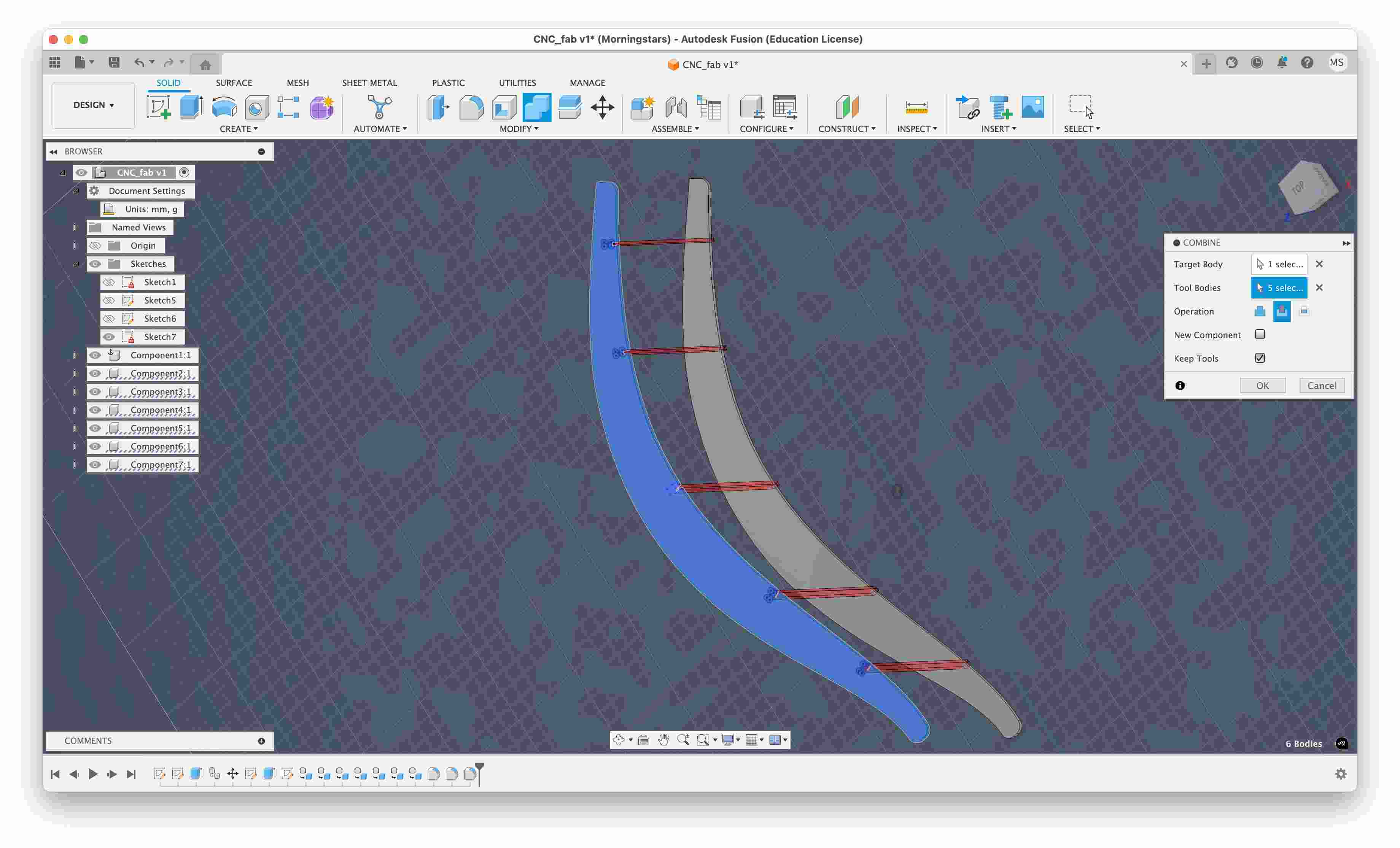Toggle visibility of Sketch1
Viewport: 1400px width, 848px height.
coord(108,282)
